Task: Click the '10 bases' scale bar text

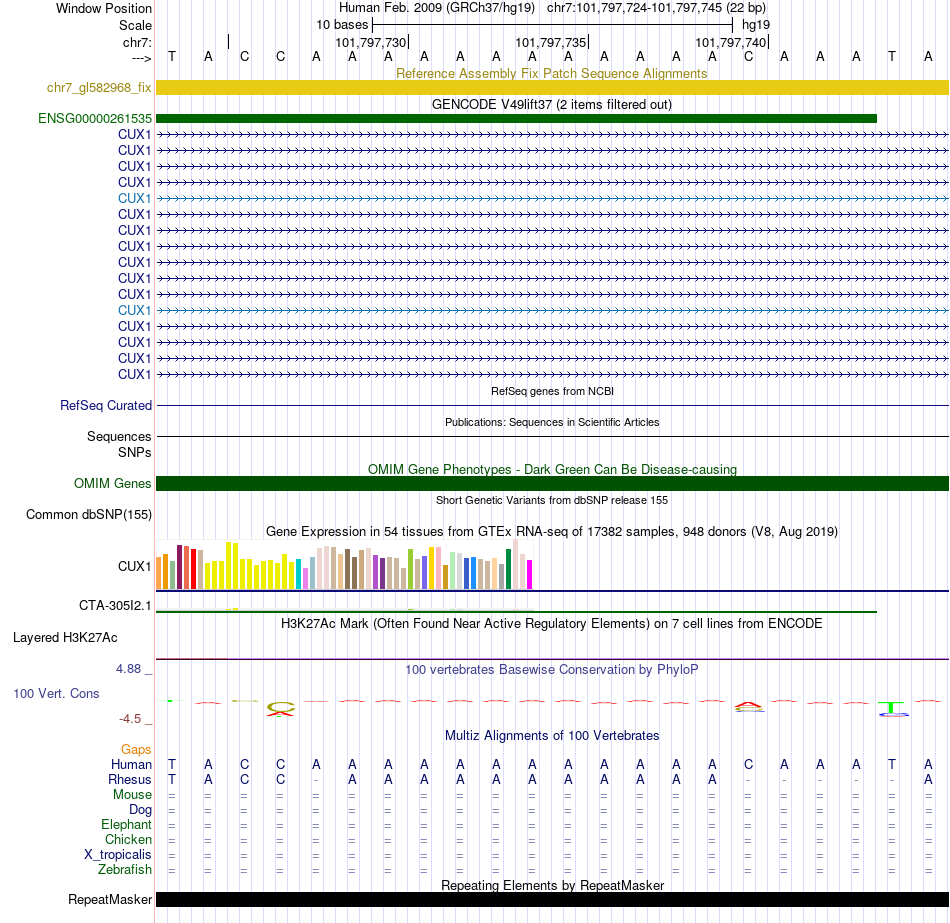Action: pos(342,25)
